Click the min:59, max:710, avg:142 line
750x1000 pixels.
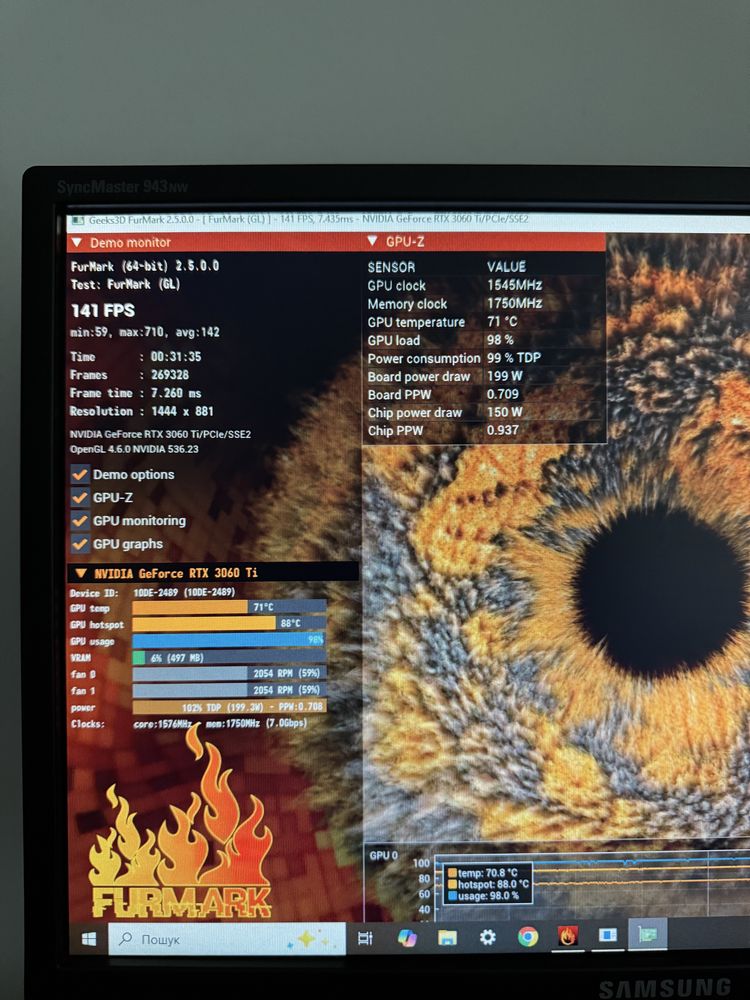click(x=145, y=332)
